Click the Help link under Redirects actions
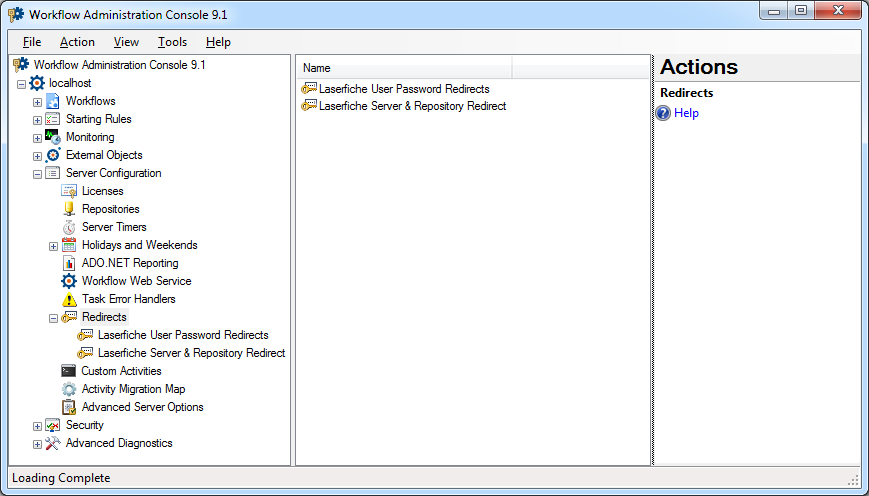 [x=686, y=113]
